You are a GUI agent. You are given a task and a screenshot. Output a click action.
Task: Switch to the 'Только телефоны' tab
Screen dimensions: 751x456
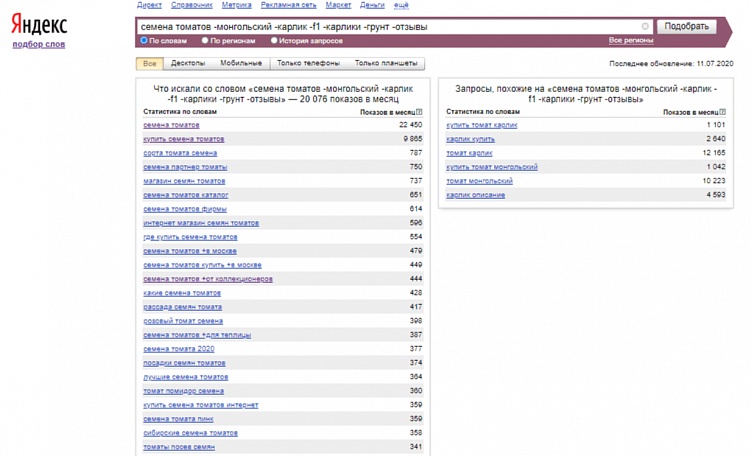click(308, 63)
